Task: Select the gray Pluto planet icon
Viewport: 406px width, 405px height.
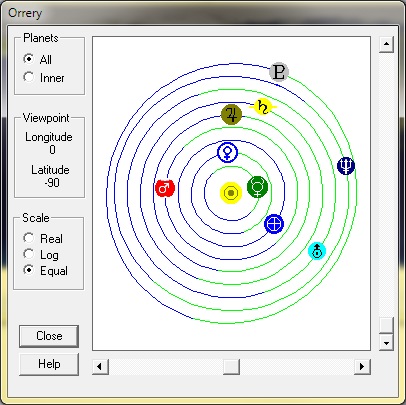Action: point(279,72)
